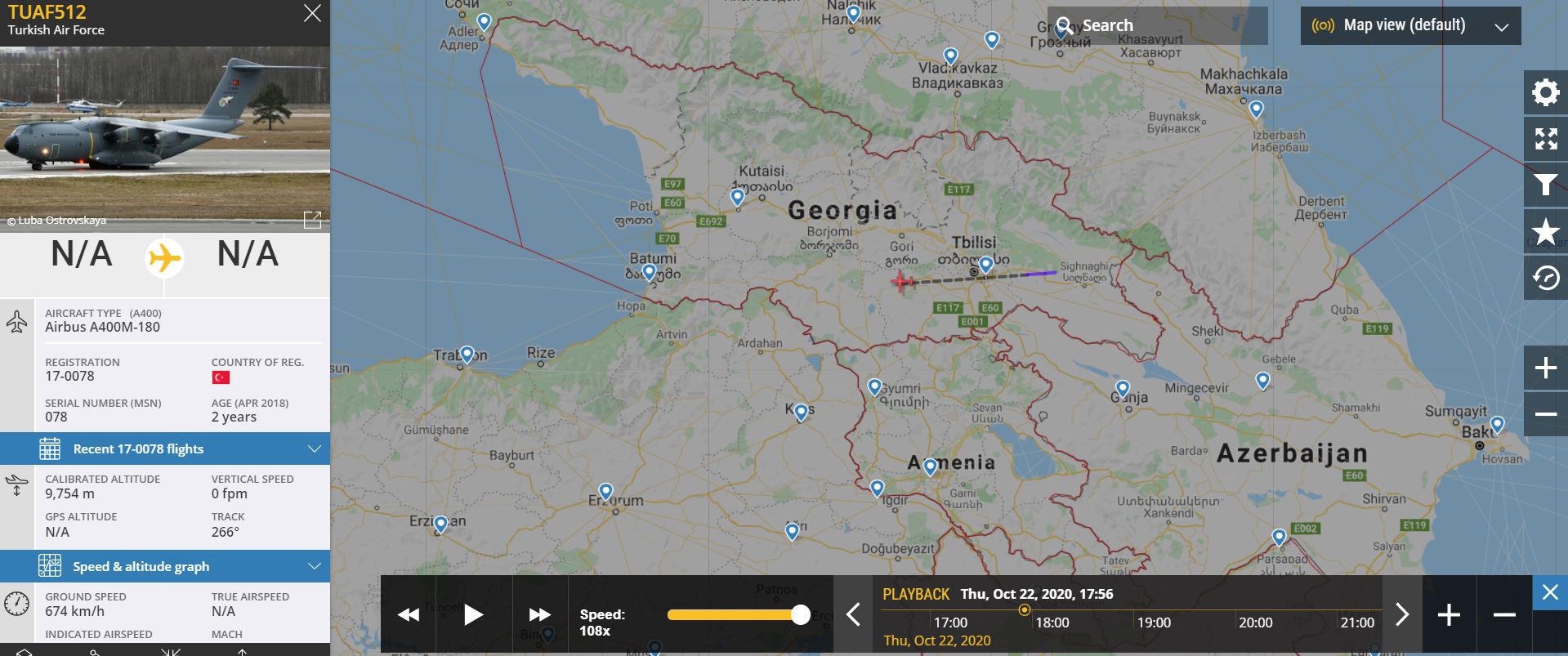This screenshot has width=1568, height=656.
Task: Go to next timeline period
Action: 1402,614
